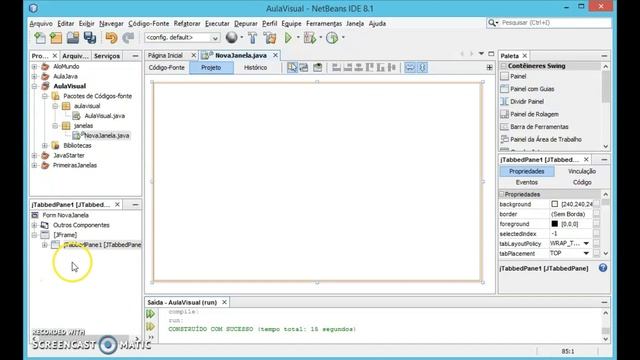
Task: Expand the AloMundo project node
Action: (35, 67)
